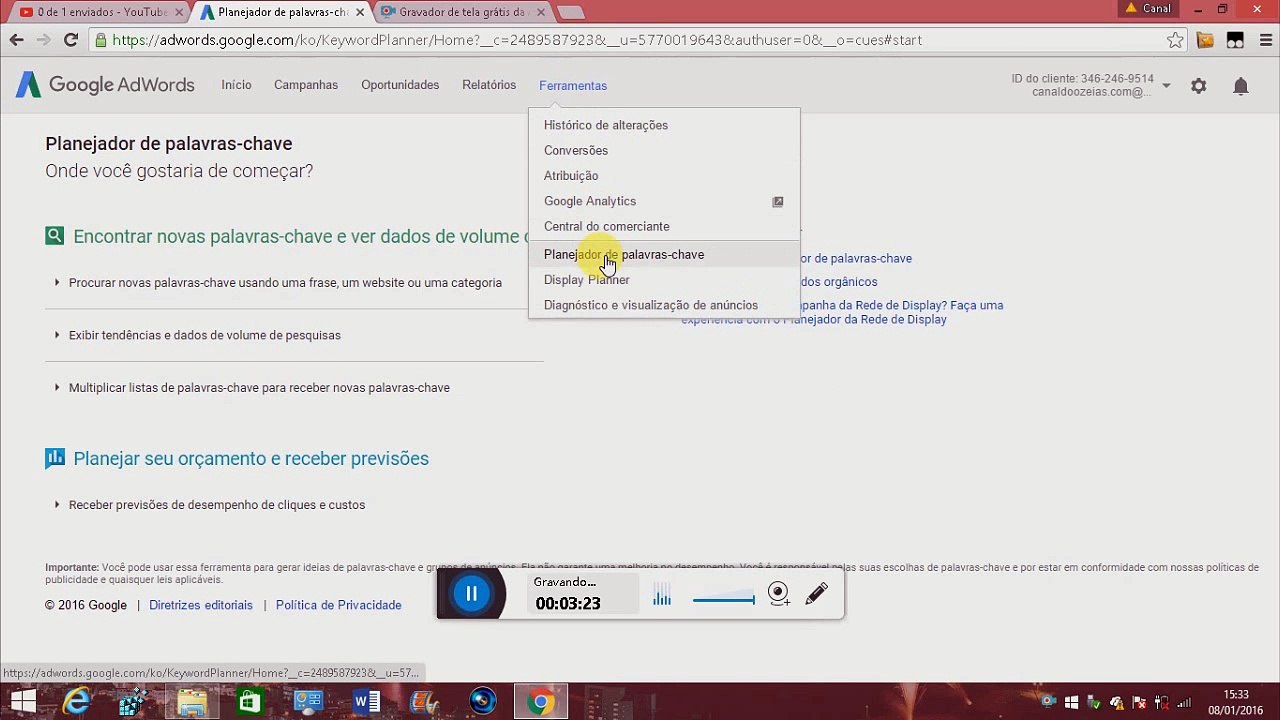This screenshot has height=720, width=1280.
Task: Switch to the 'Gravador de tela grátis' tab
Action: pos(460,12)
